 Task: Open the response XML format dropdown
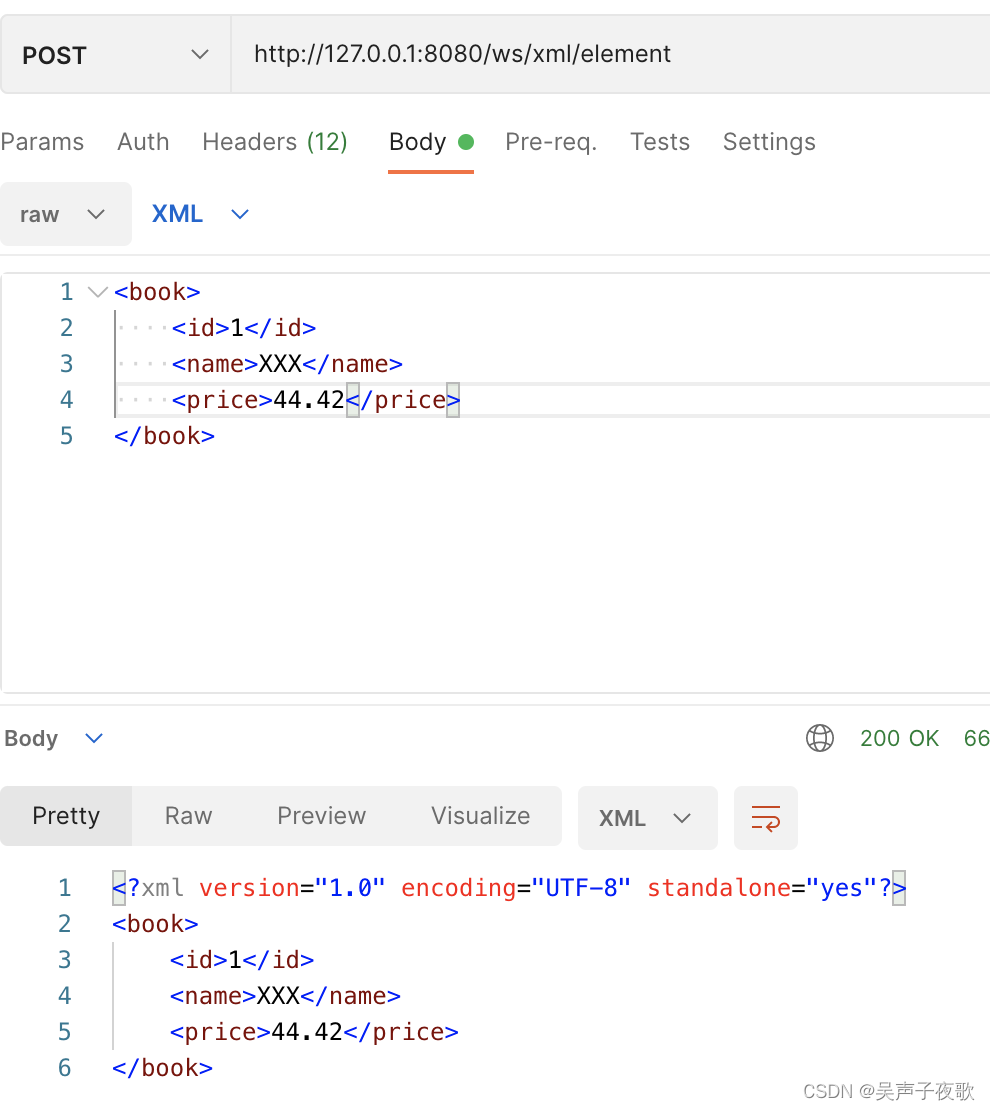click(x=647, y=818)
